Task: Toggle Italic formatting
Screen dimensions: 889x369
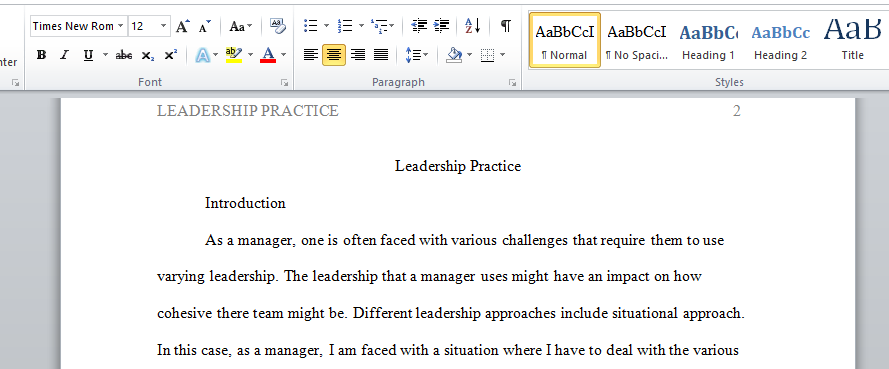Action: [65, 55]
